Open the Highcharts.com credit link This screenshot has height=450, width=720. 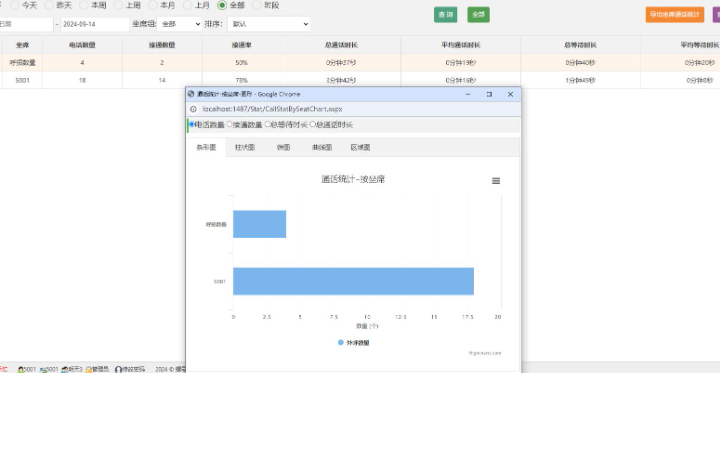point(485,353)
